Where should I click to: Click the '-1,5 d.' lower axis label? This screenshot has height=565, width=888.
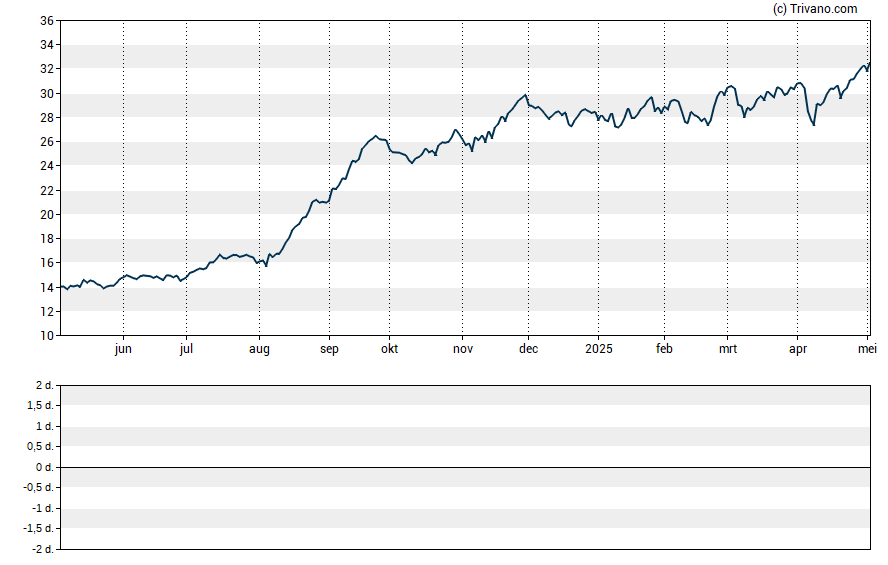[x=38, y=528]
